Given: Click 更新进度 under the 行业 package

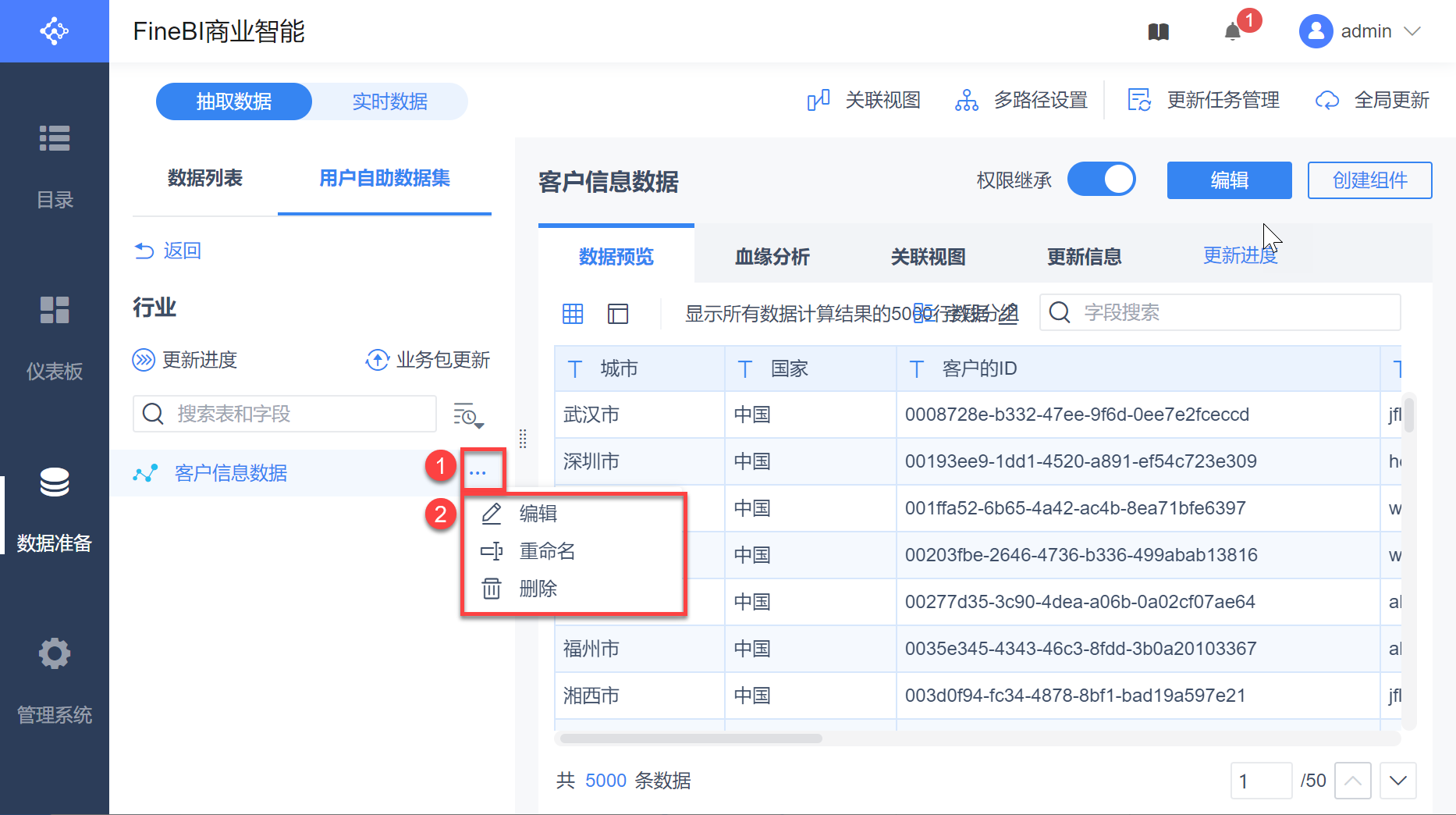Looking at the screenshot, I should tap(185, 360).
